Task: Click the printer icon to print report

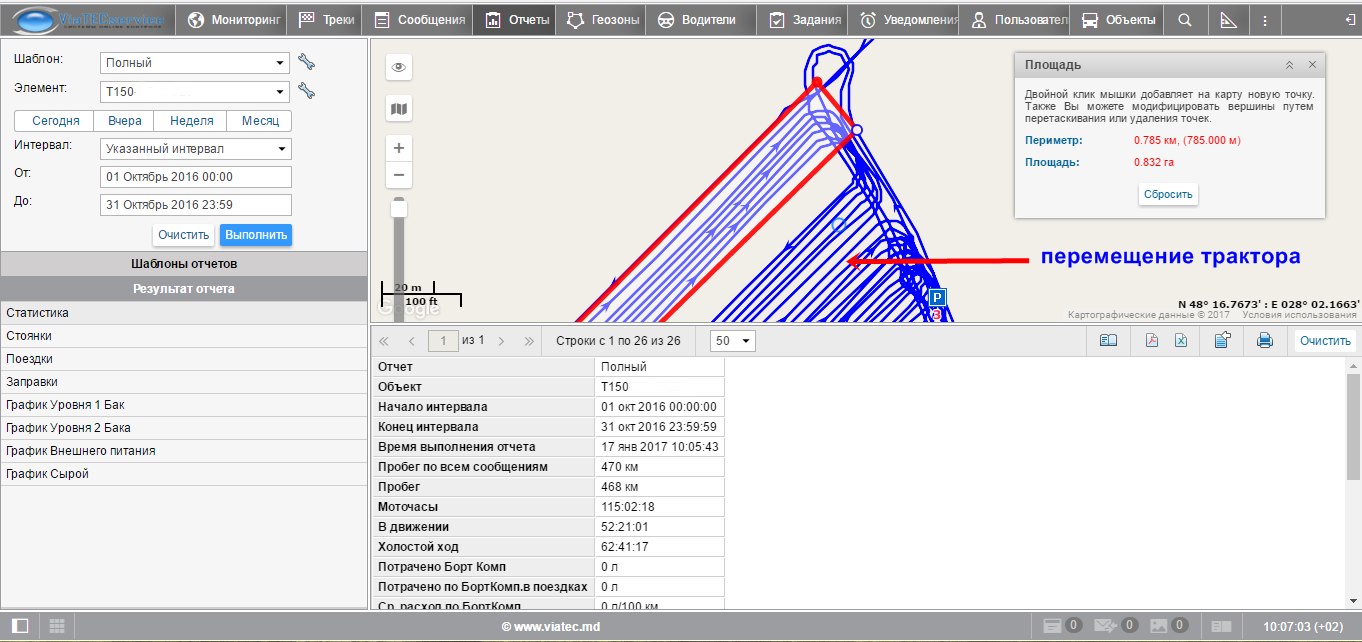Action: coord(1264,341)
